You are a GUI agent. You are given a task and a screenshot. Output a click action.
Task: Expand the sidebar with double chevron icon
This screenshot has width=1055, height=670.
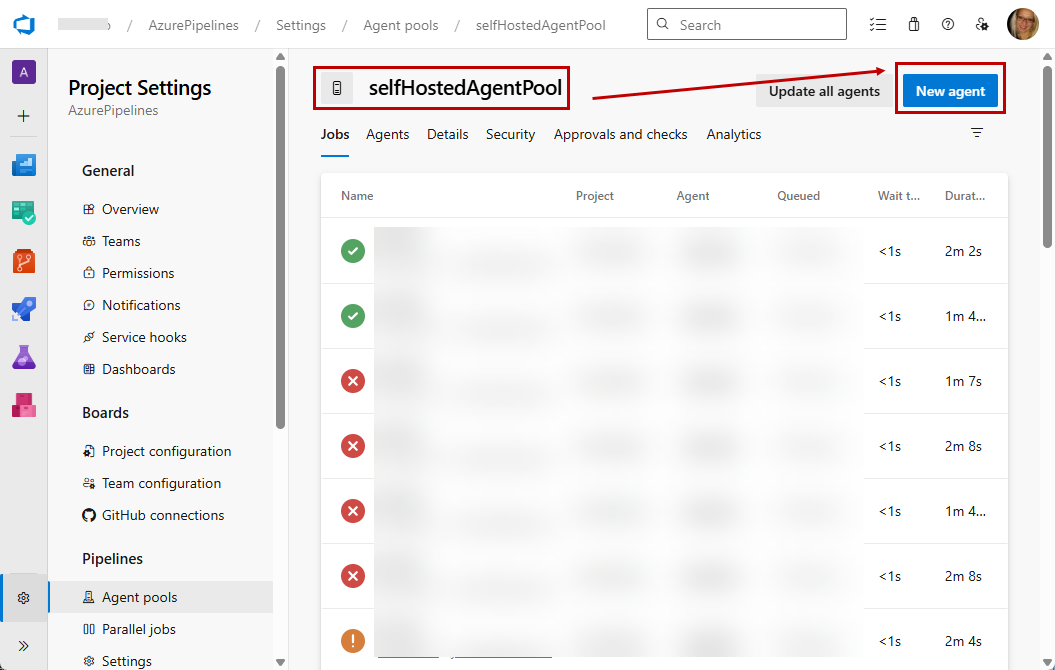coord(24,646)
